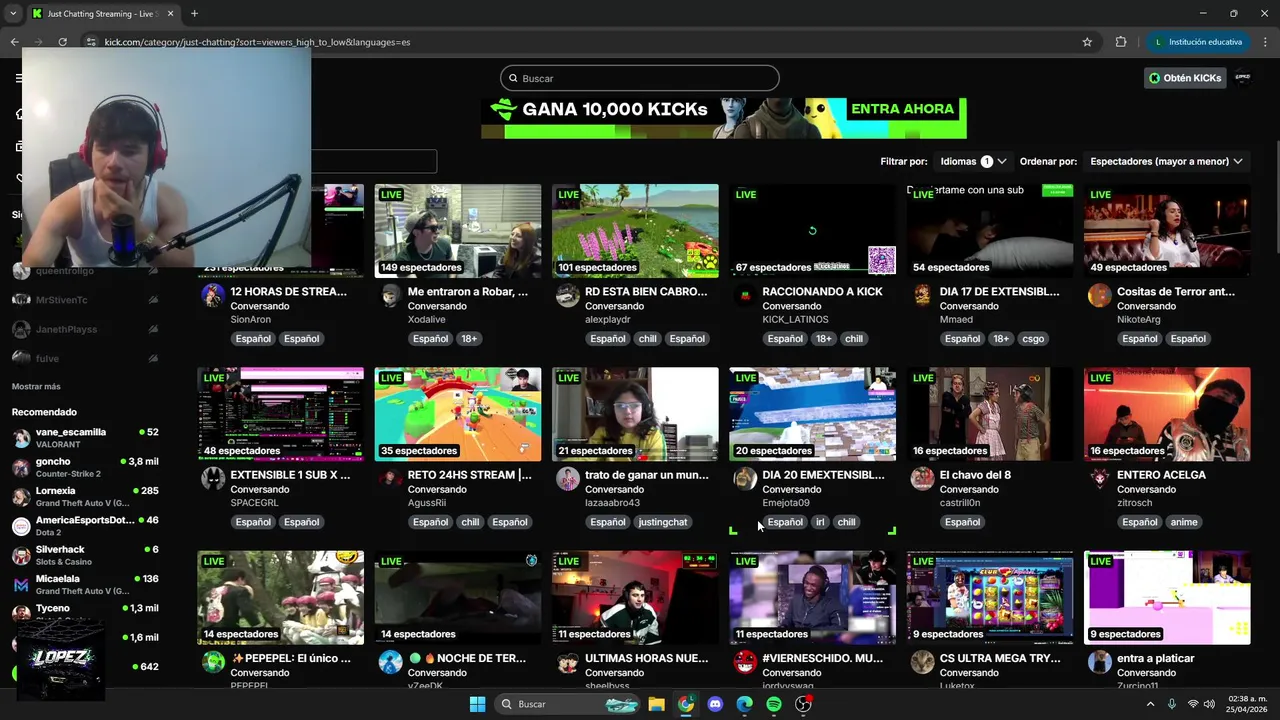Click Mmaed channel avatar
The height and width of the screenshot is (720, 1280).
(x=922, y=295)
